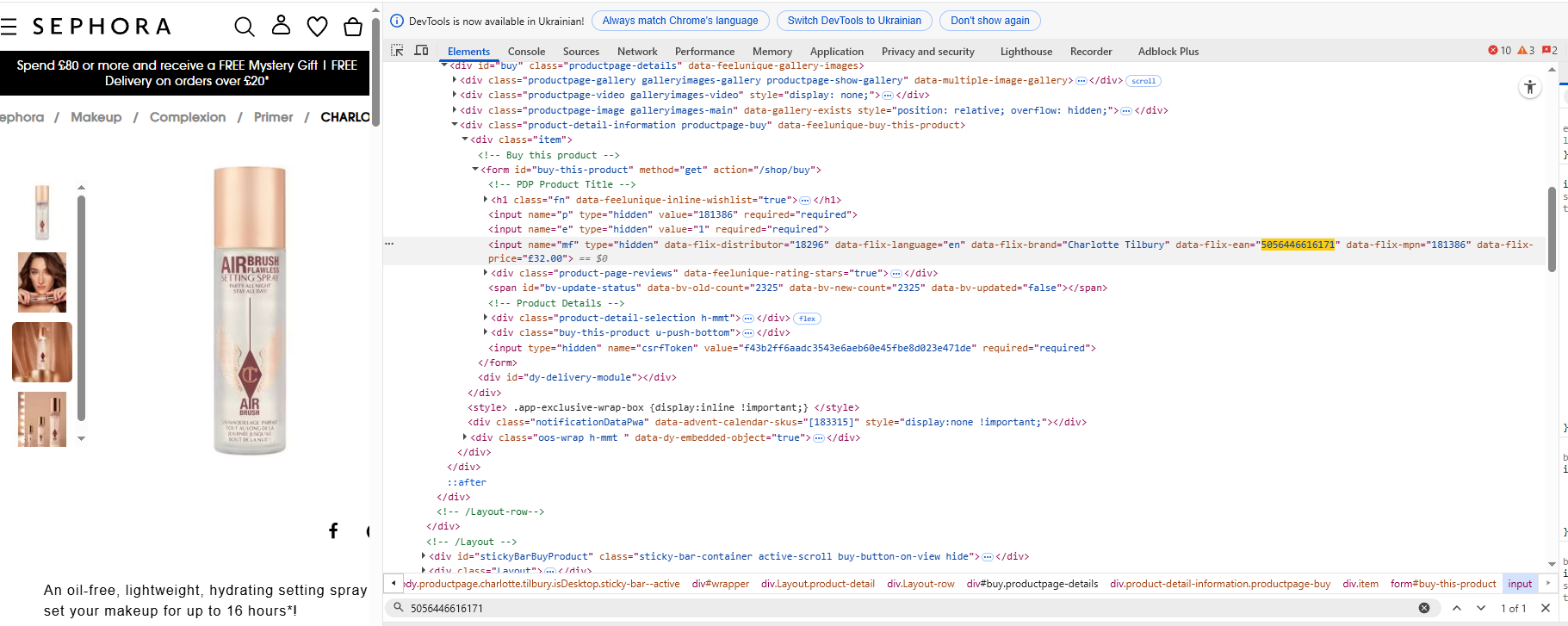Select the bottom products thumbnail

pyautogui.click(x=42, y=419)
